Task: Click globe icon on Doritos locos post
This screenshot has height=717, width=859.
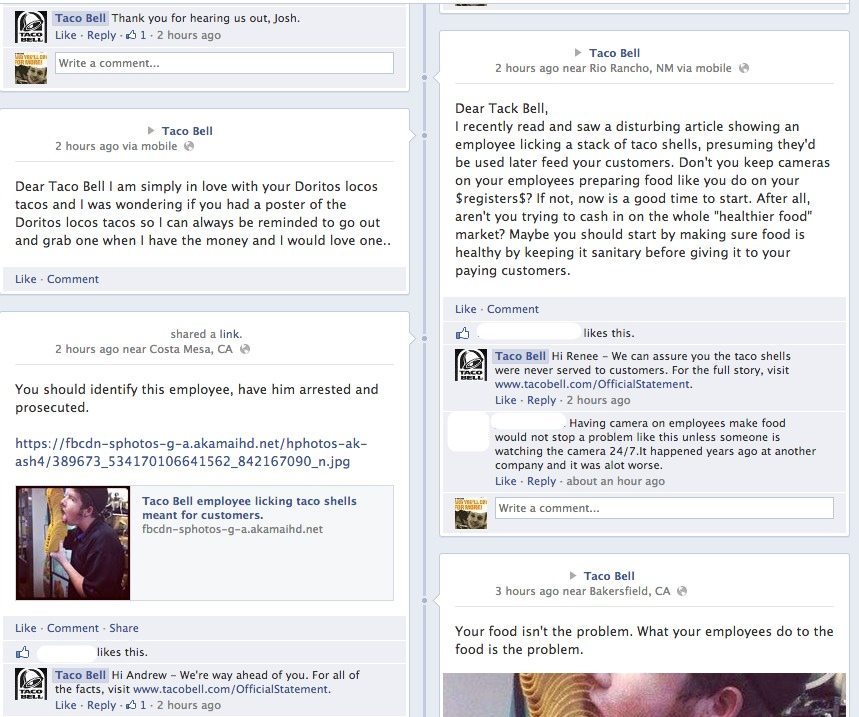Action: (x=189, y=146)
